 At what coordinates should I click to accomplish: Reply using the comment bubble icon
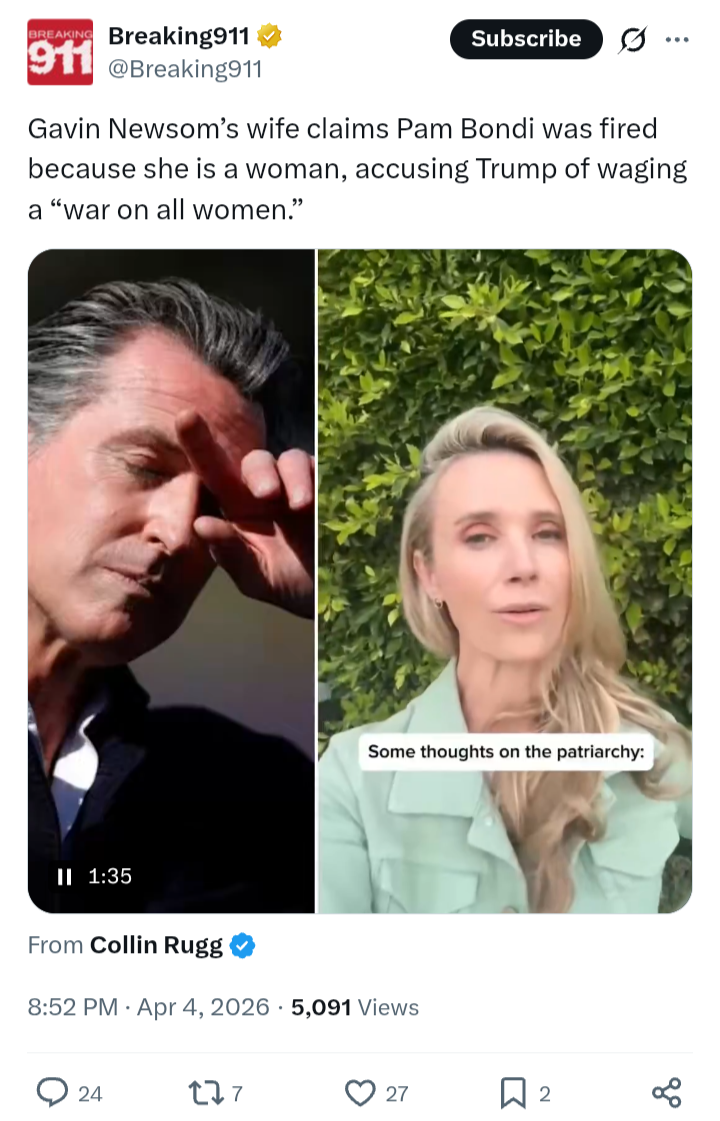(52, 1092)
